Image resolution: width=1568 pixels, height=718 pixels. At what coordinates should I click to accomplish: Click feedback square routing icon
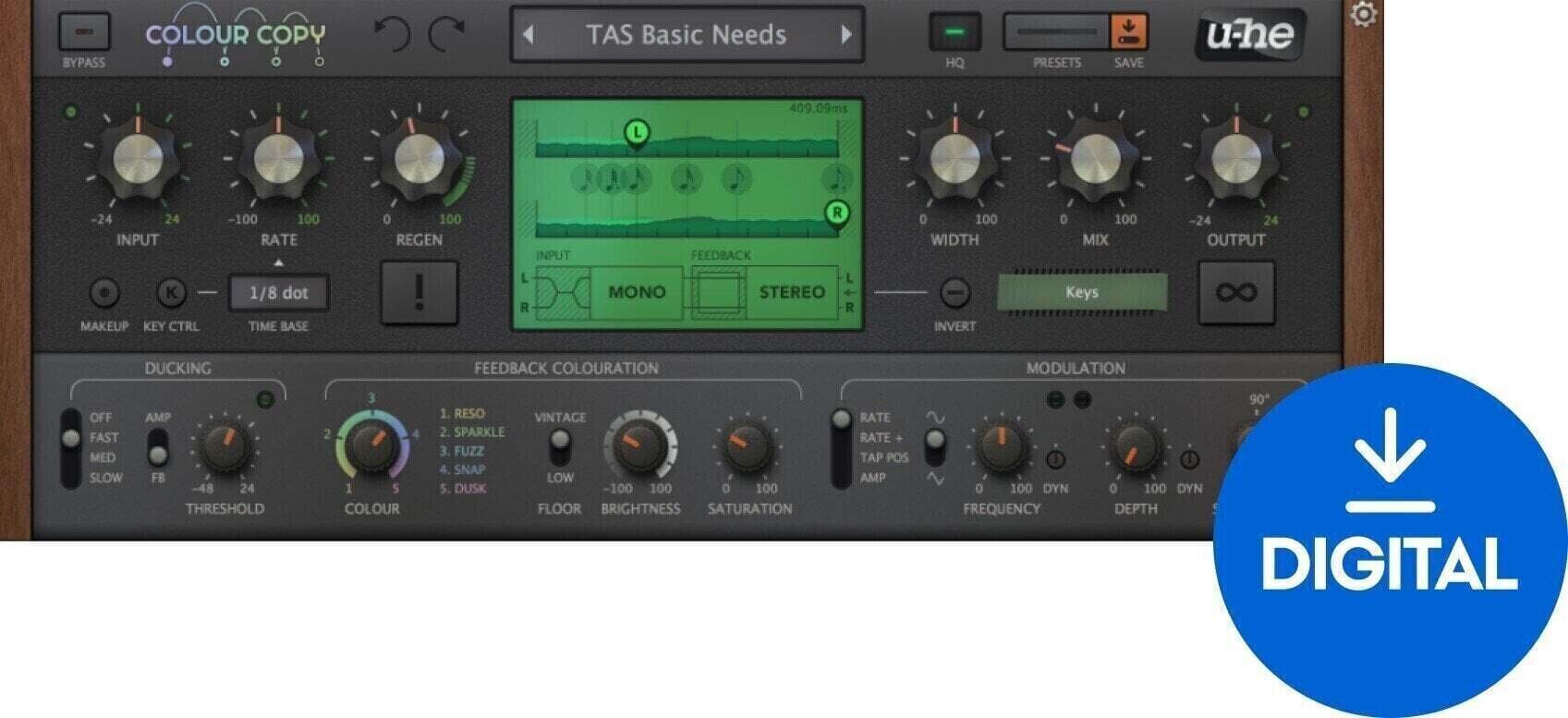(718, 292)
